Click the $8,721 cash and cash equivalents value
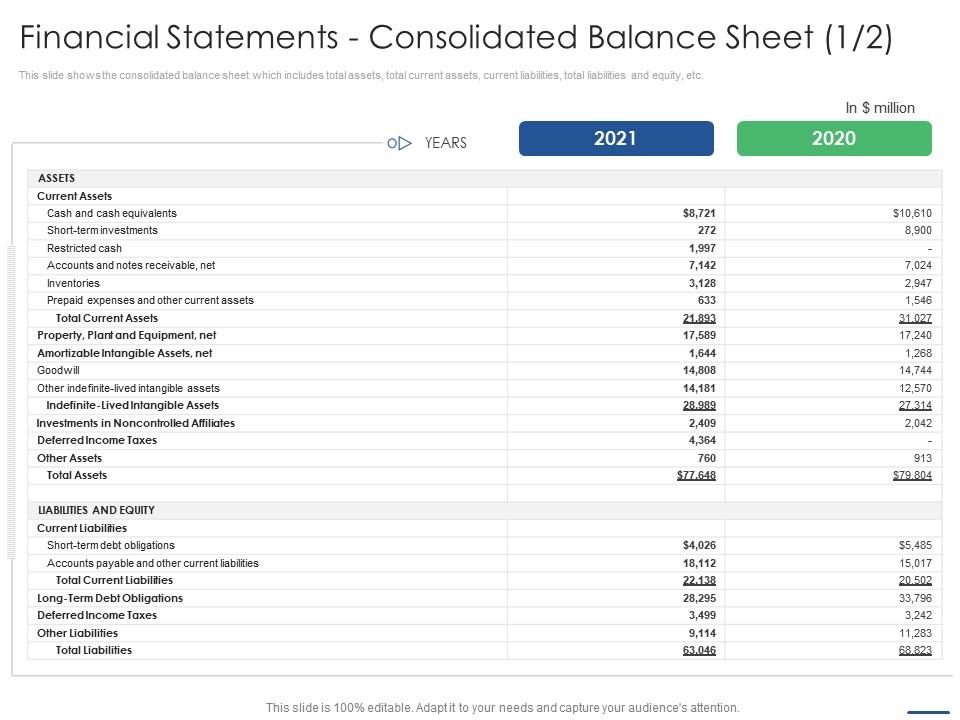Viewport: 960px width, 720px height. (701, 213)
